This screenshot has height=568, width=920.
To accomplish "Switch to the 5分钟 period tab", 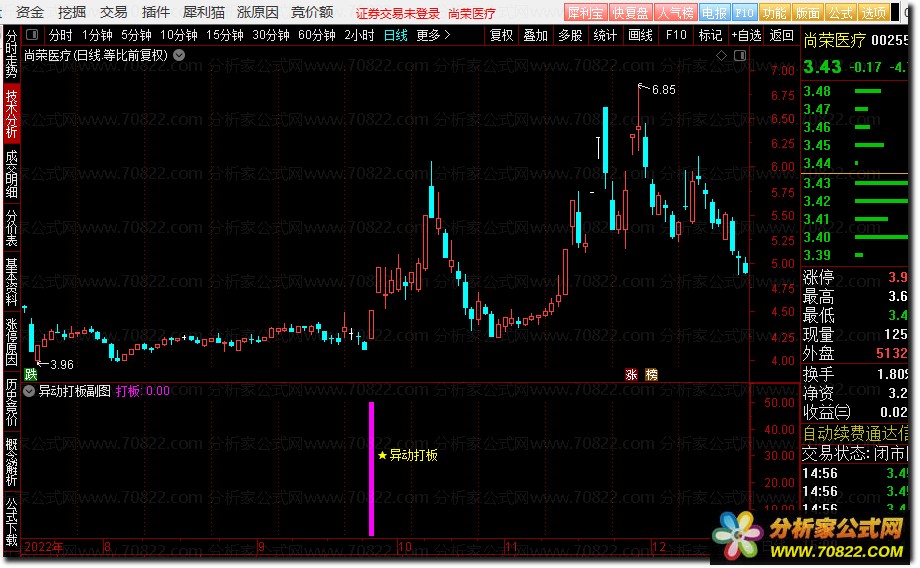I will pos(137,35).
